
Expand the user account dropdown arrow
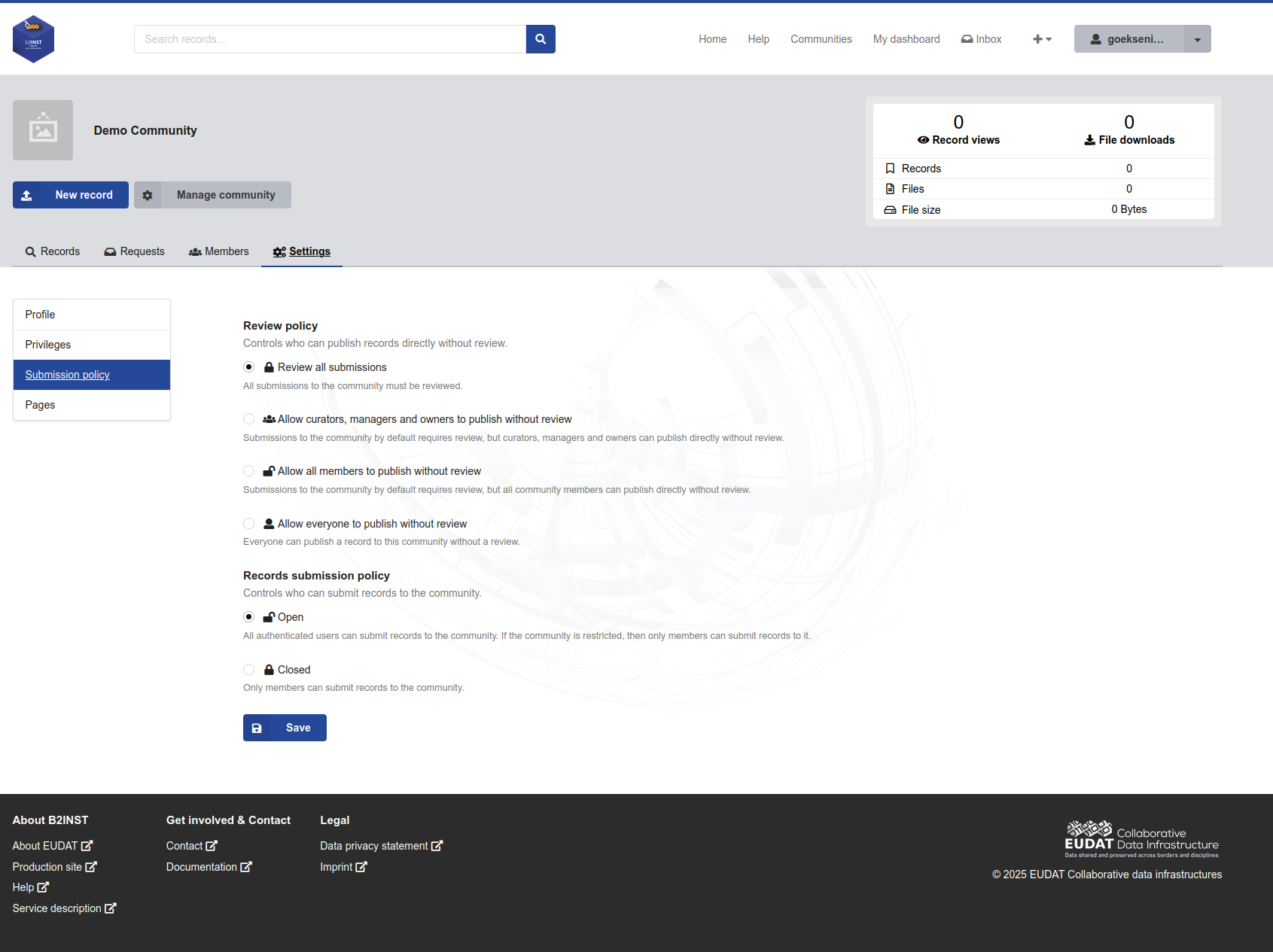click(x=1197, y=39)
